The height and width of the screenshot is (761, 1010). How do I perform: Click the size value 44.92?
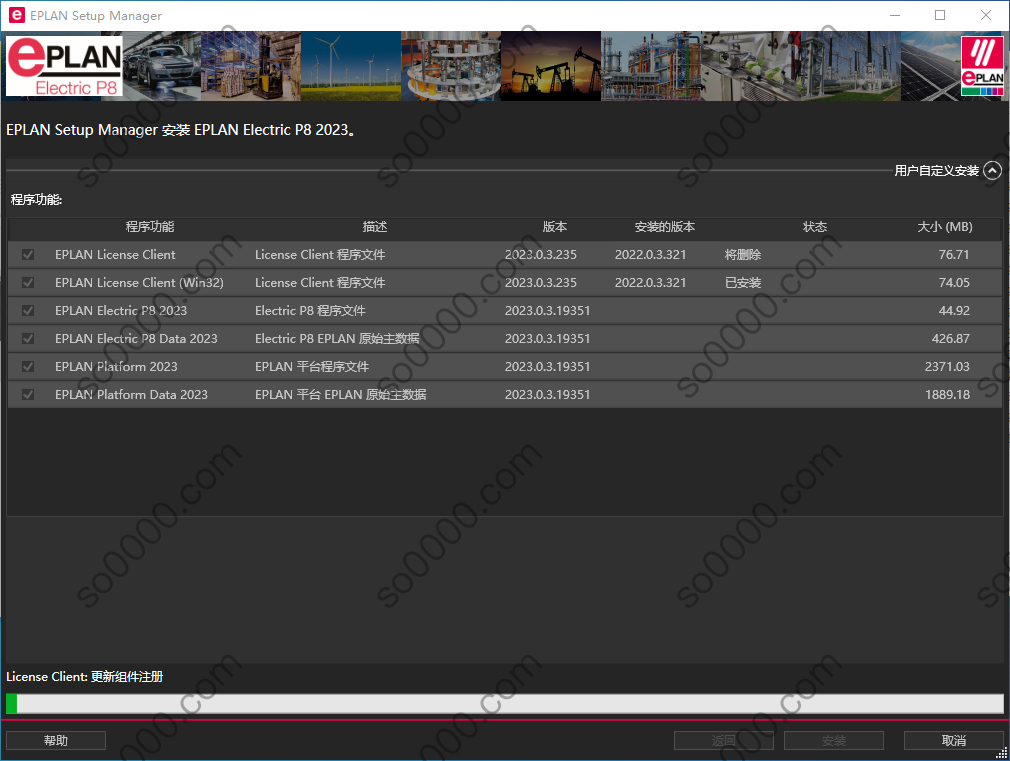(x=953, y=311)
